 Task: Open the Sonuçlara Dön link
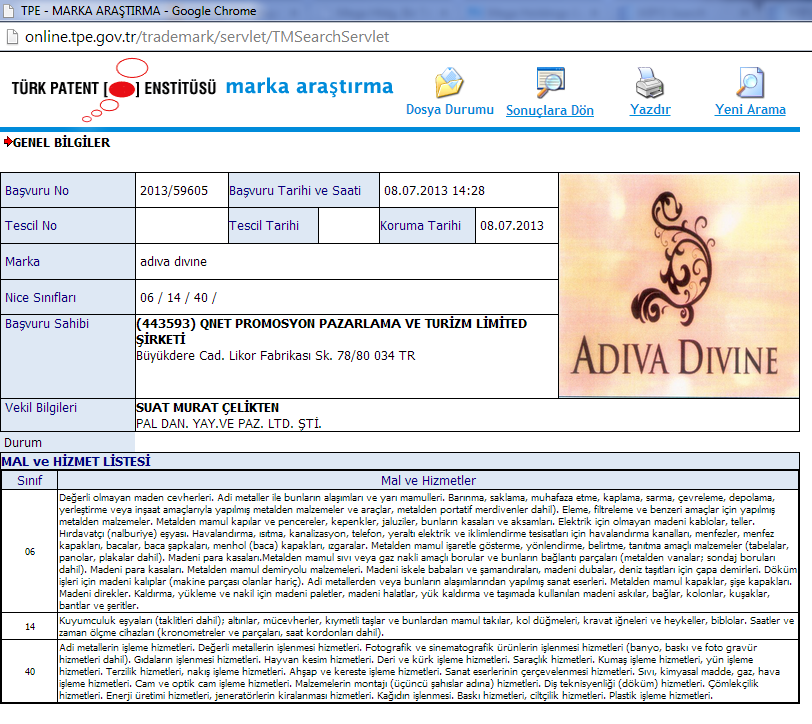[549, 110]
